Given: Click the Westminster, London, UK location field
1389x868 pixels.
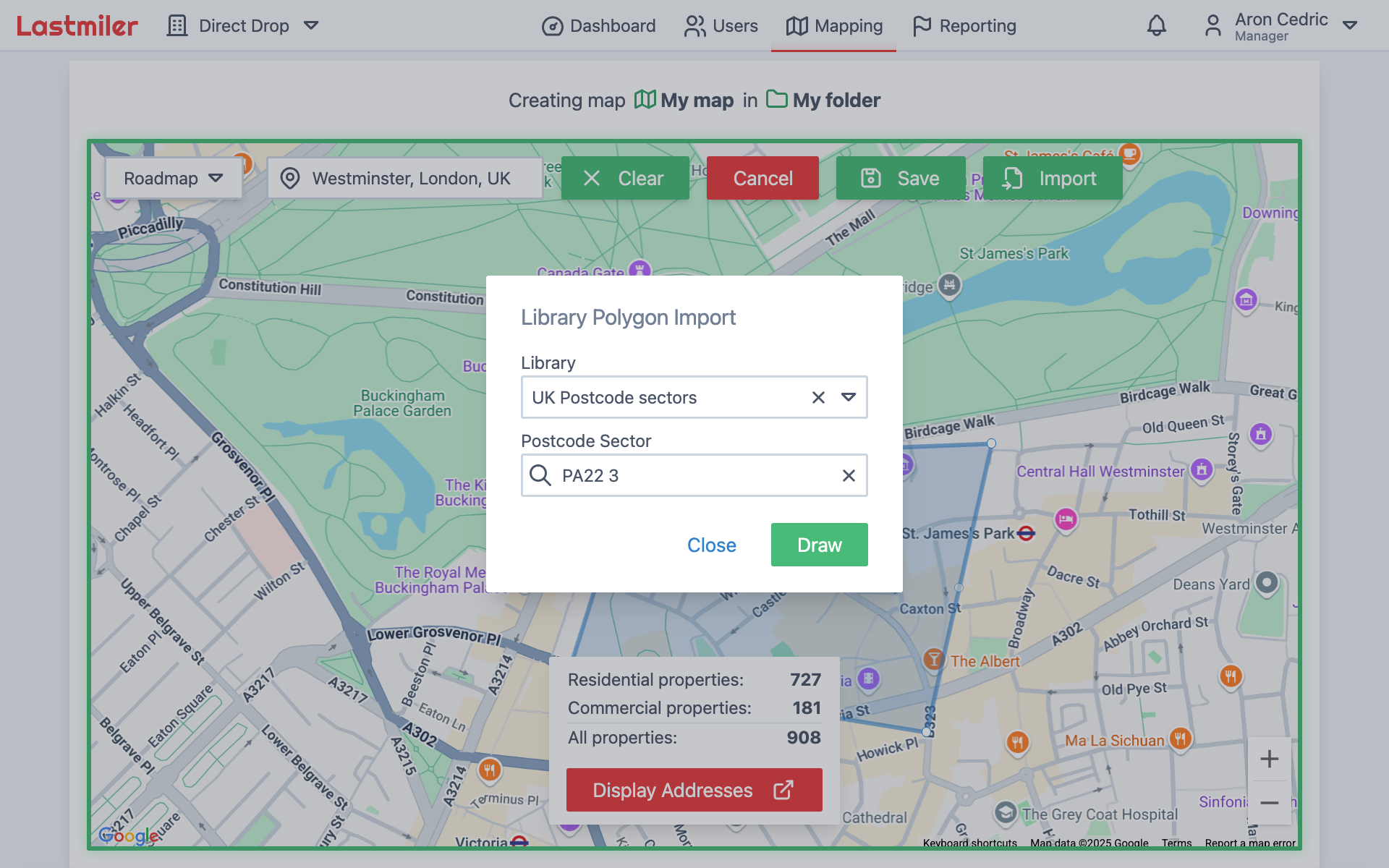Looking at the screenshot, I should (x=405, y=178).
